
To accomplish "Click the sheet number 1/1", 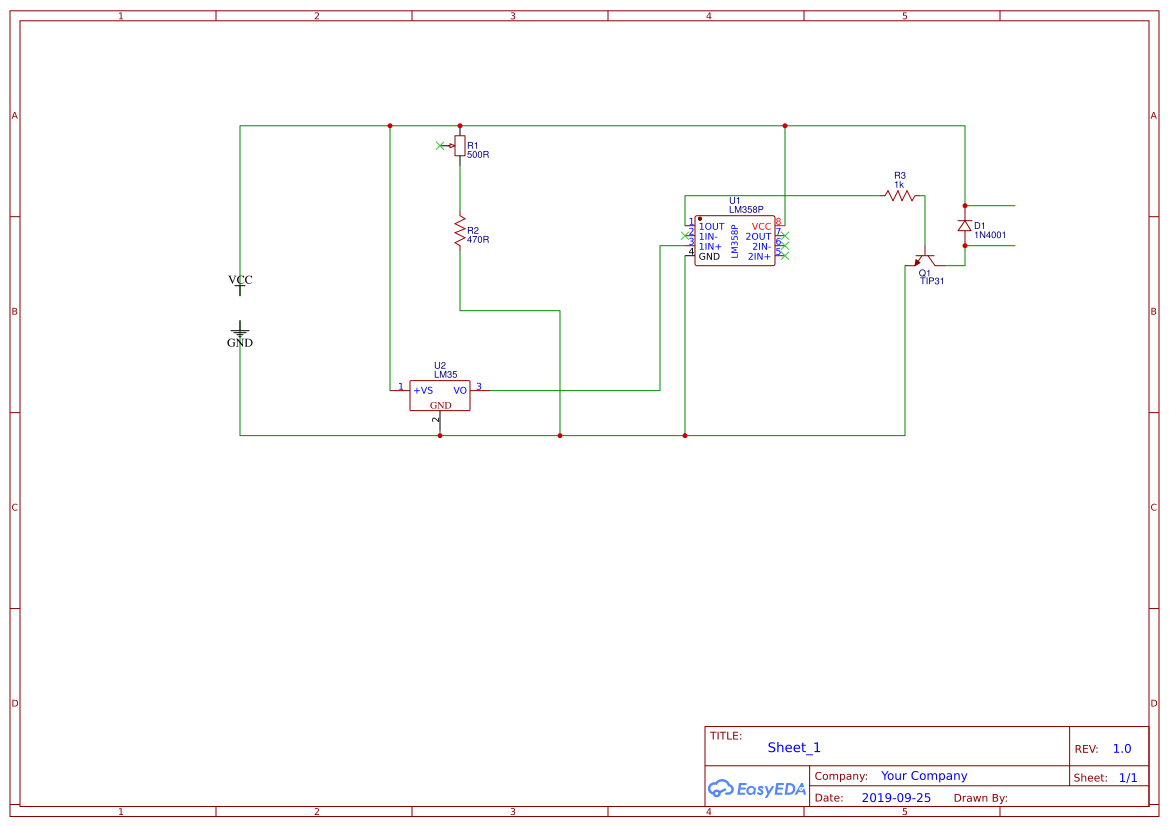I will tap(1128, 778).
